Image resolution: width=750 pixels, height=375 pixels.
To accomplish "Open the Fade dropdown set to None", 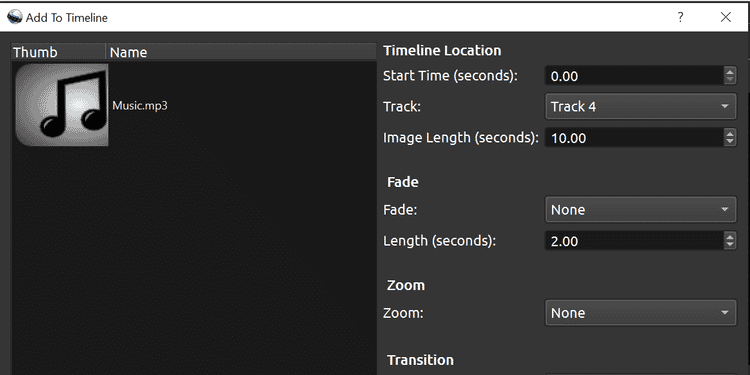I will pos(640,210).
